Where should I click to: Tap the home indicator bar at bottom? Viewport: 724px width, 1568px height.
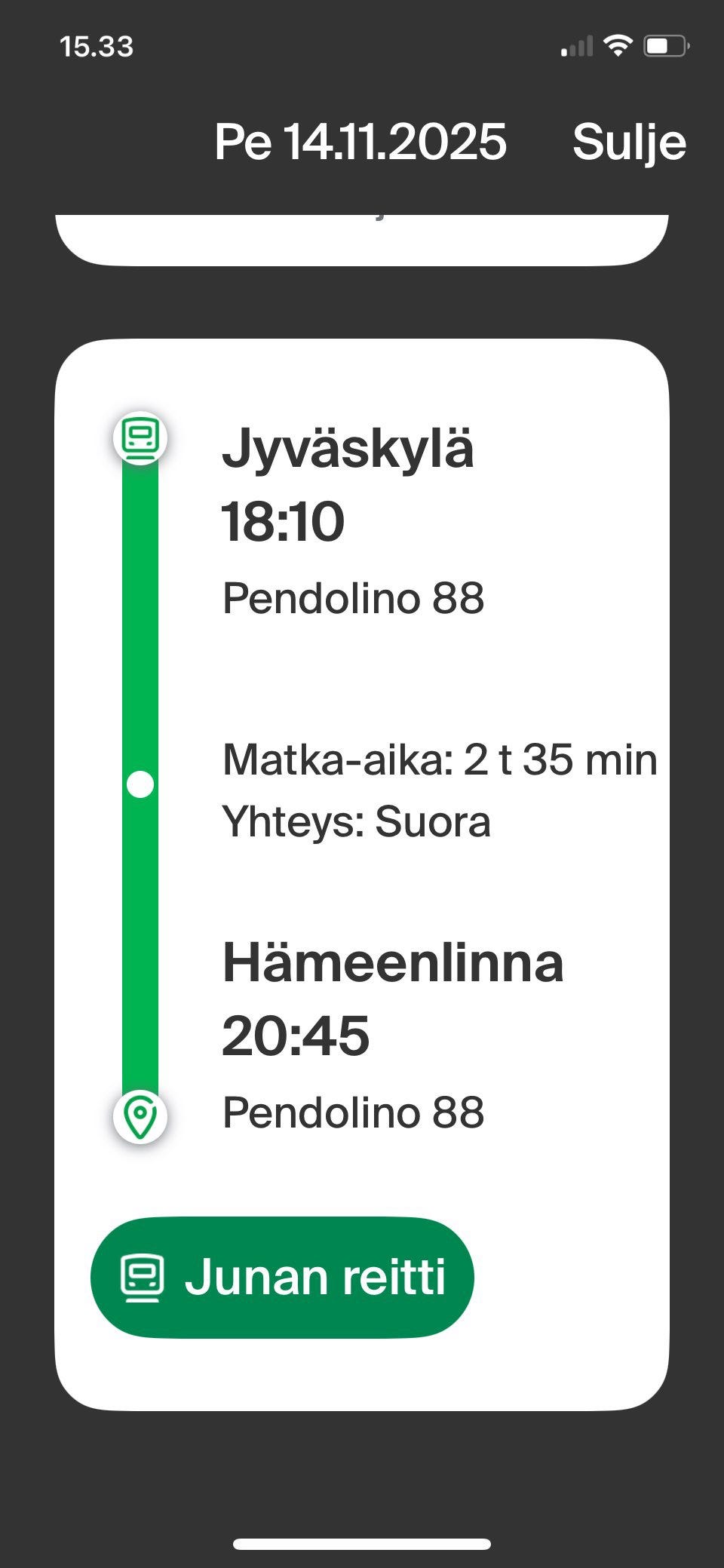click(362, 1523)
